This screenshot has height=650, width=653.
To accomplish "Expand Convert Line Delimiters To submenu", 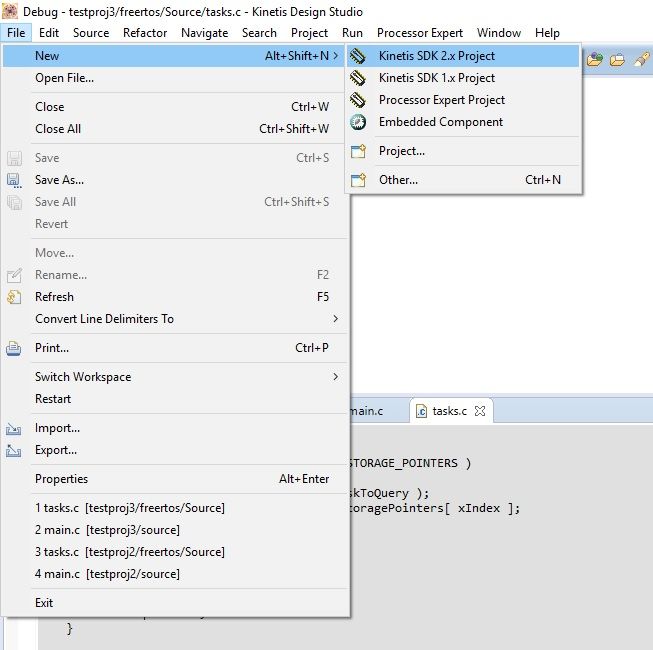I will tap(336, 319).
